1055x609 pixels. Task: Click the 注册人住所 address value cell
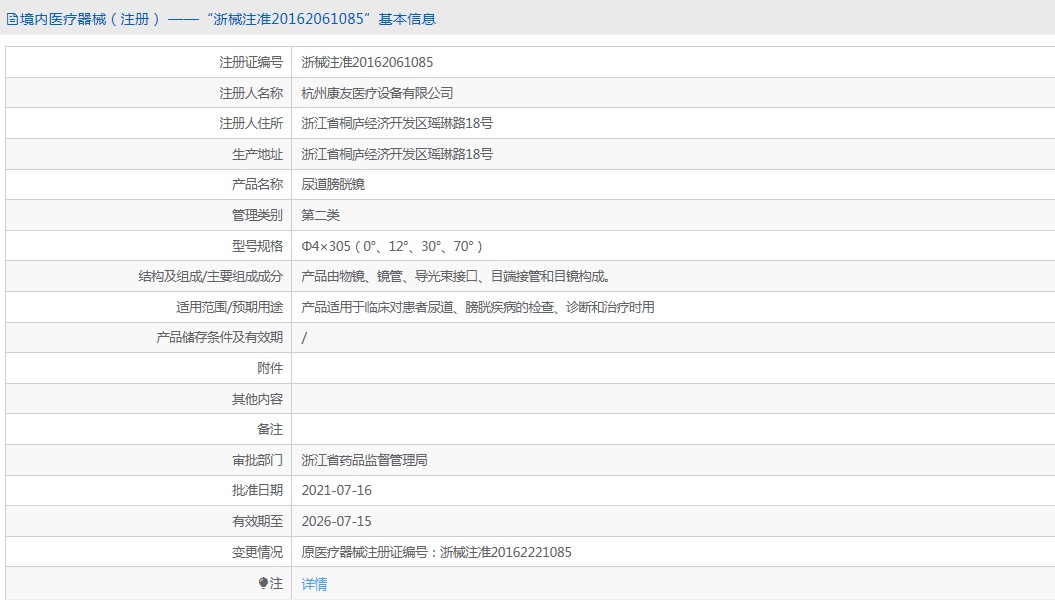[x=673, y=123]
